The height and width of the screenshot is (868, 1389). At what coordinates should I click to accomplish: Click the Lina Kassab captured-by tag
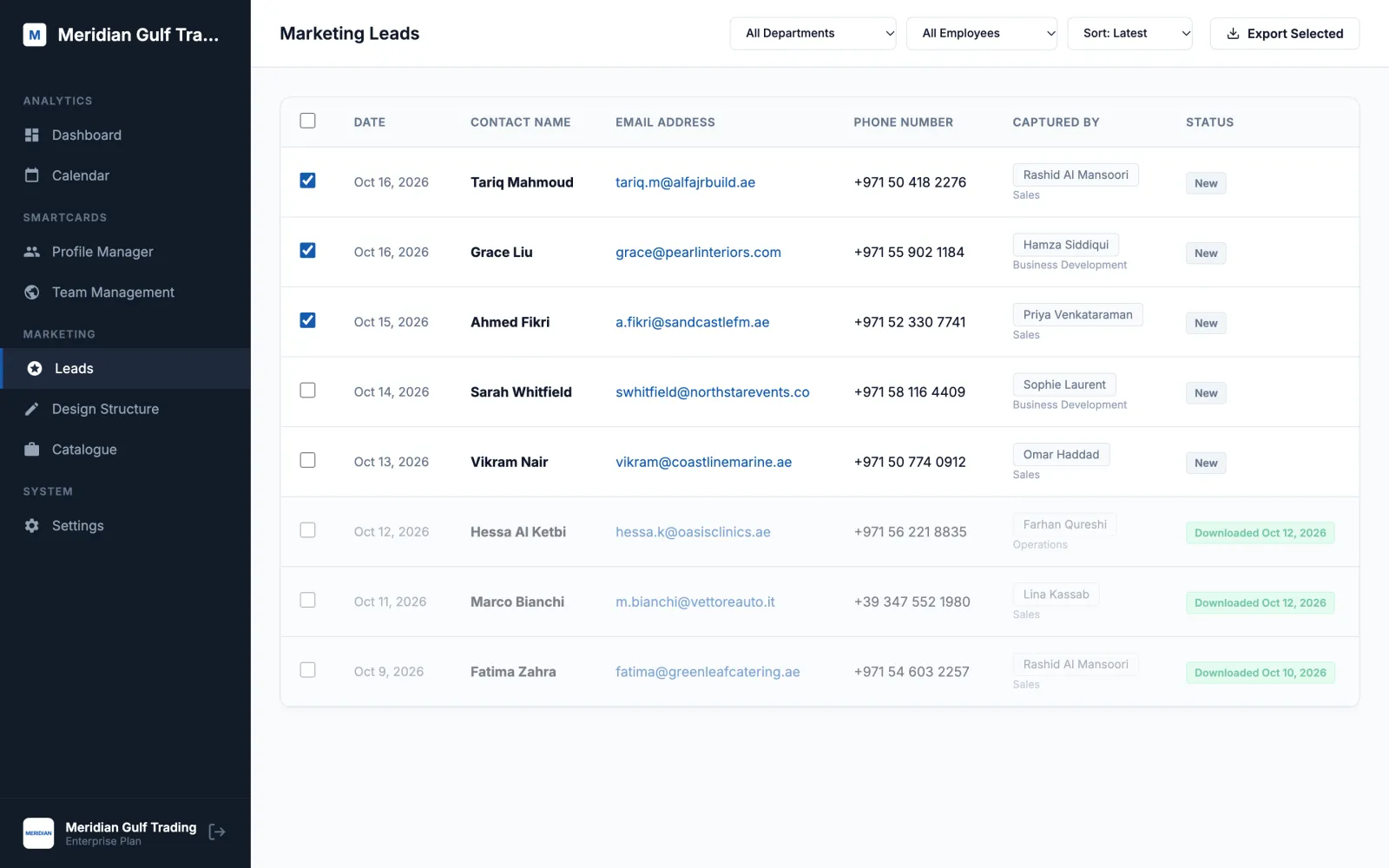pos(1056,595)
